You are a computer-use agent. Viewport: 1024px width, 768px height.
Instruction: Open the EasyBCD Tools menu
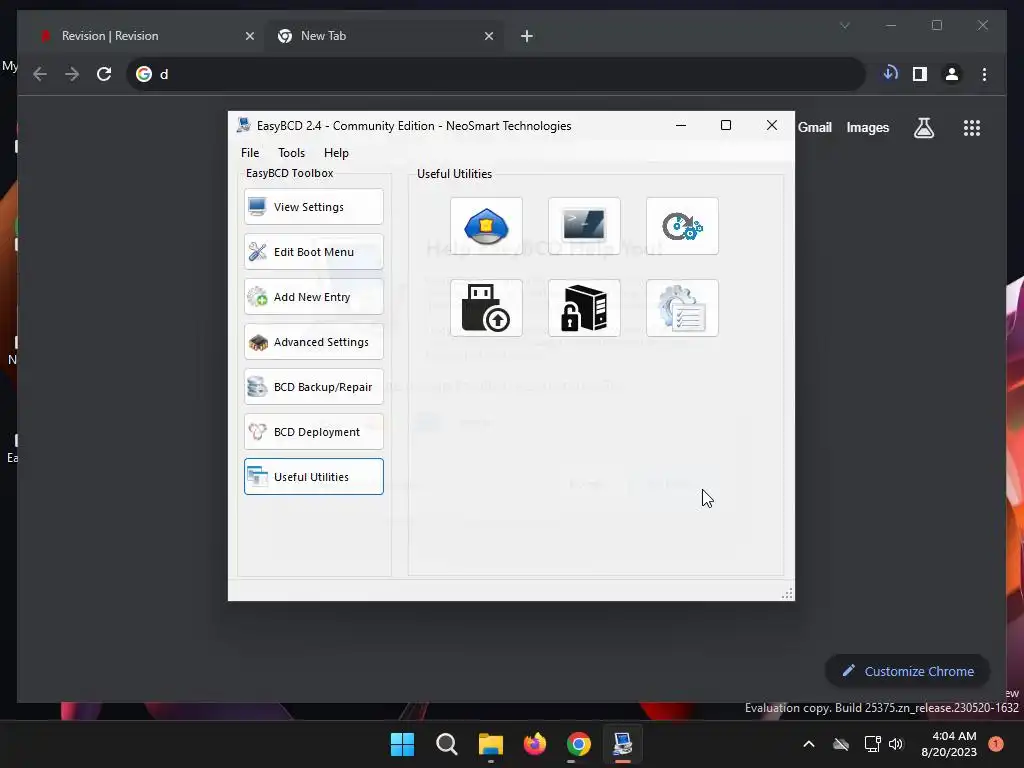(291, 153)
